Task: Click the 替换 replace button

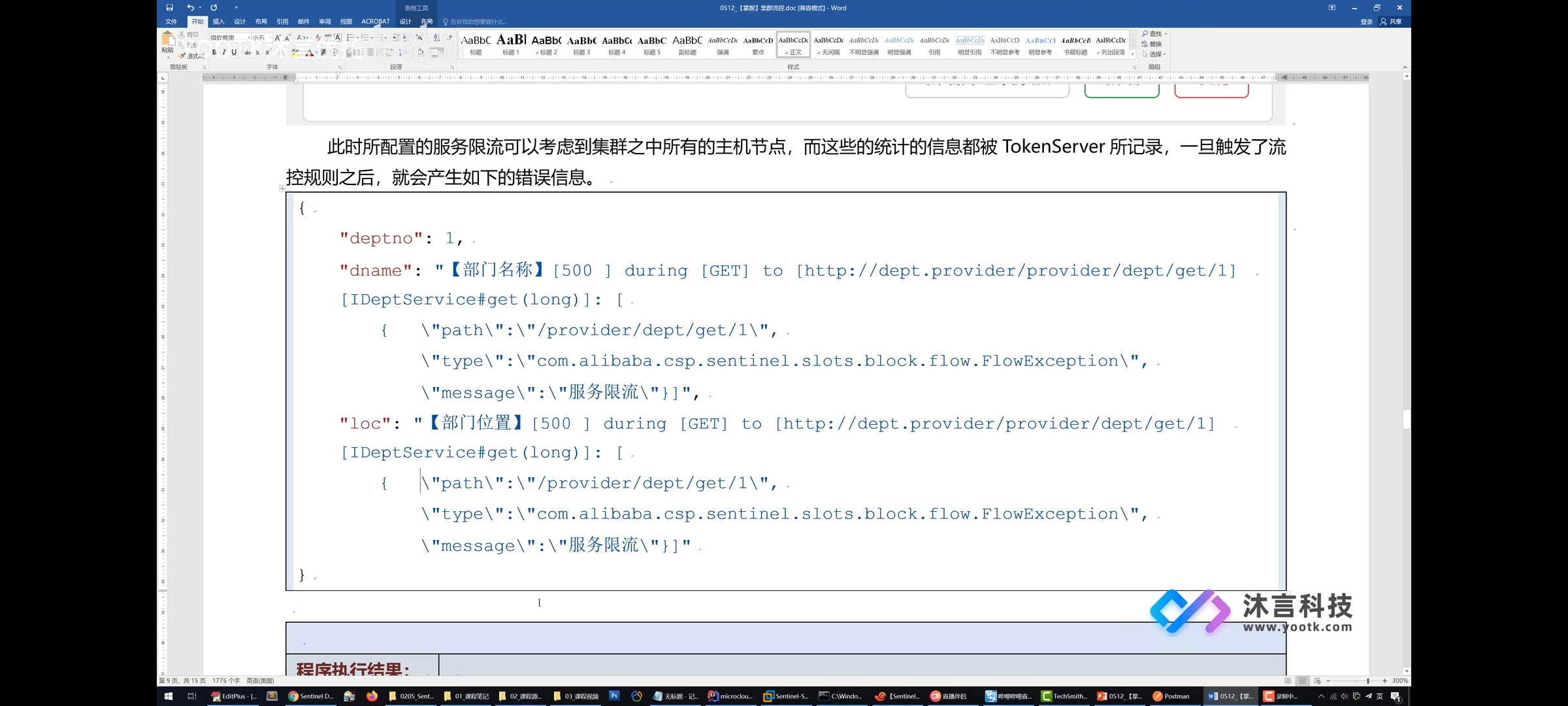Action: click(1152, 44)
